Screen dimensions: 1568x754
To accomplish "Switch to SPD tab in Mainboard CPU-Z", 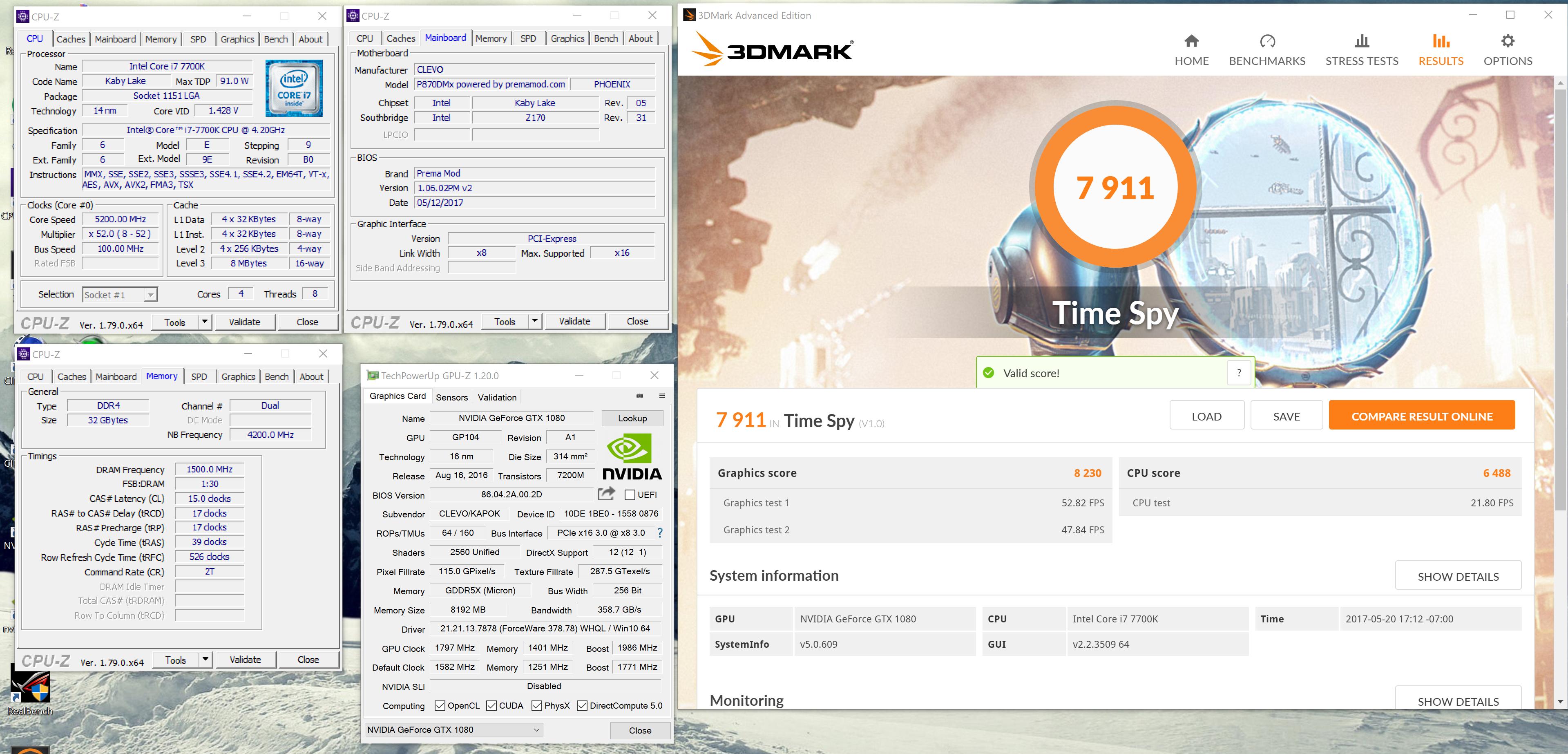I will click(x=528, y=38).
